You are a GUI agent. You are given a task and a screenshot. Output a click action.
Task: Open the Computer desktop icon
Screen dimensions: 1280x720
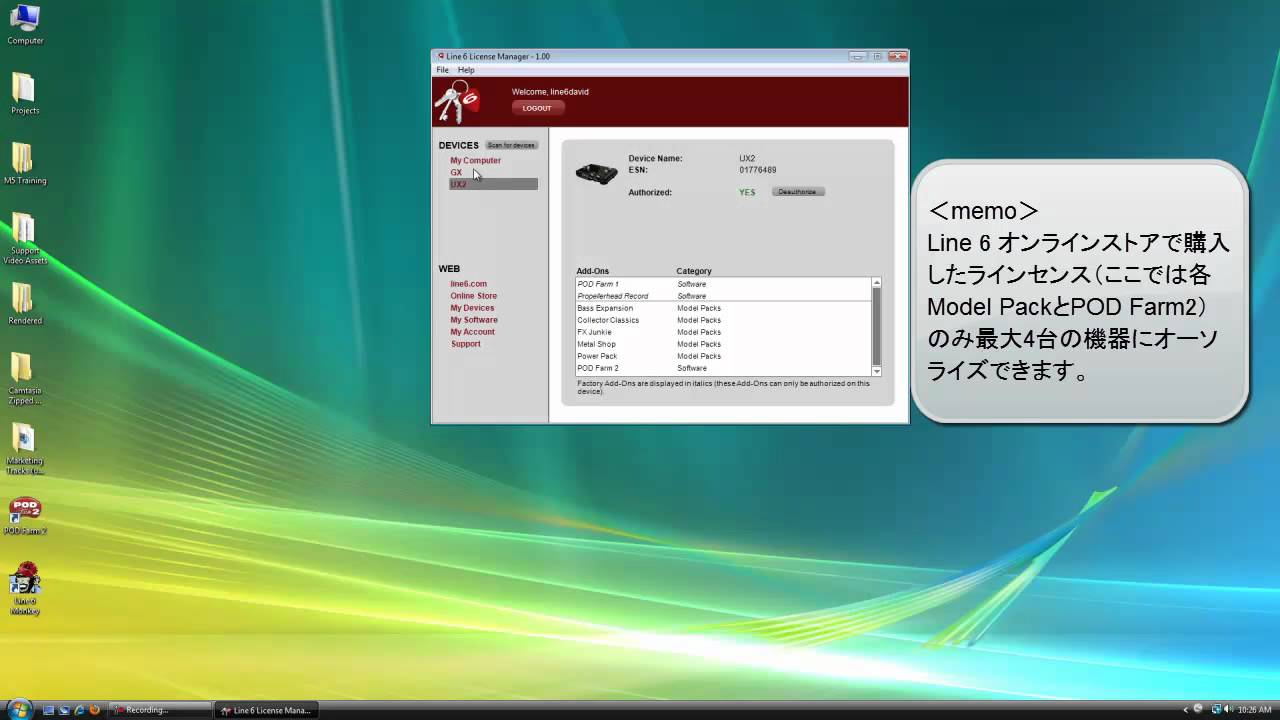point(24,24)
